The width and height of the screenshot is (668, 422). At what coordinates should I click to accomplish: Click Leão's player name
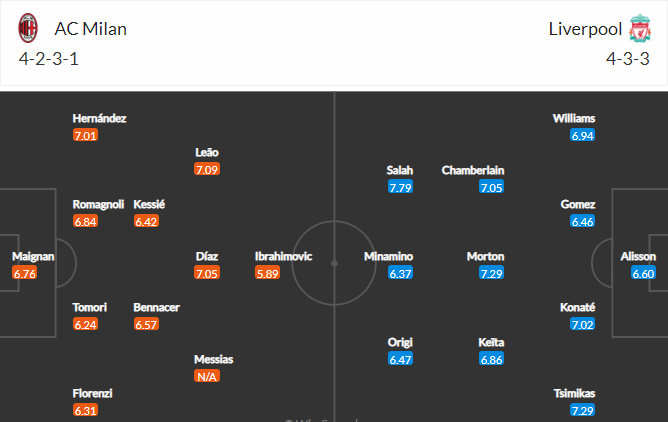click(207, 153)
